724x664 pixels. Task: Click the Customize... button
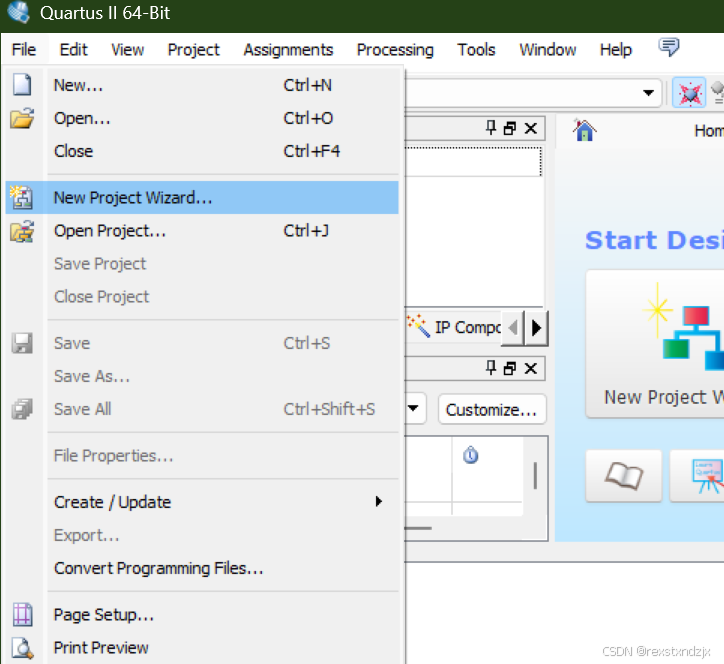[x=492, y=409]
